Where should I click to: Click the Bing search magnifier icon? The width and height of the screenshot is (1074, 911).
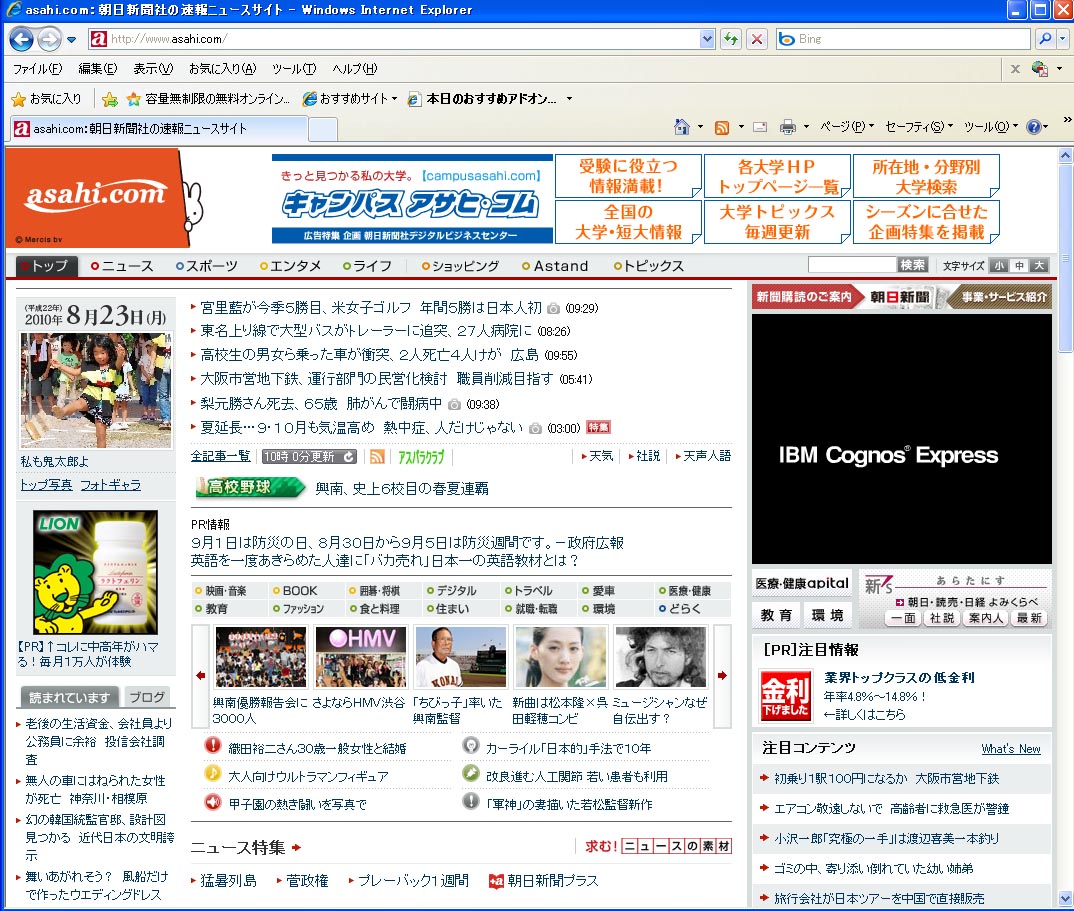point(1045,39)
